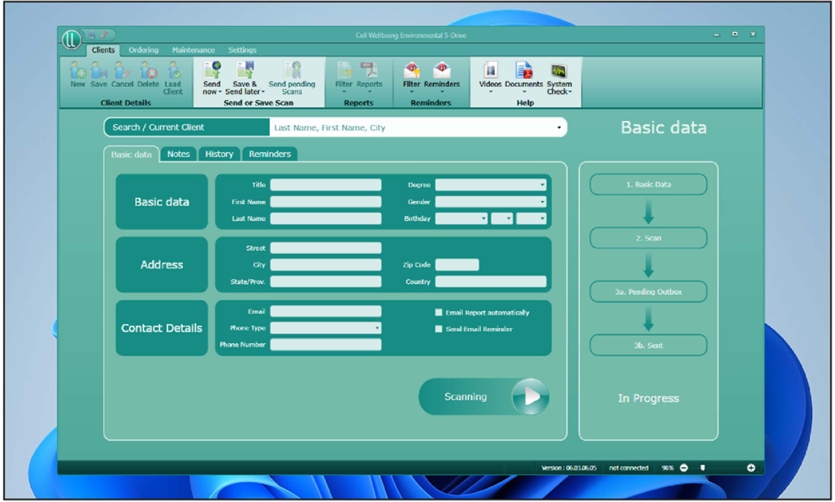Click the zoom-in plus in the status bar

click(751, 468)
